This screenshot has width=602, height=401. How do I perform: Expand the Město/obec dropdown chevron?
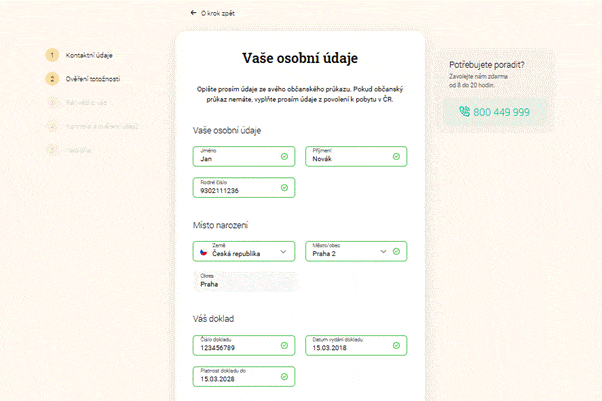[x=383, y=252]
